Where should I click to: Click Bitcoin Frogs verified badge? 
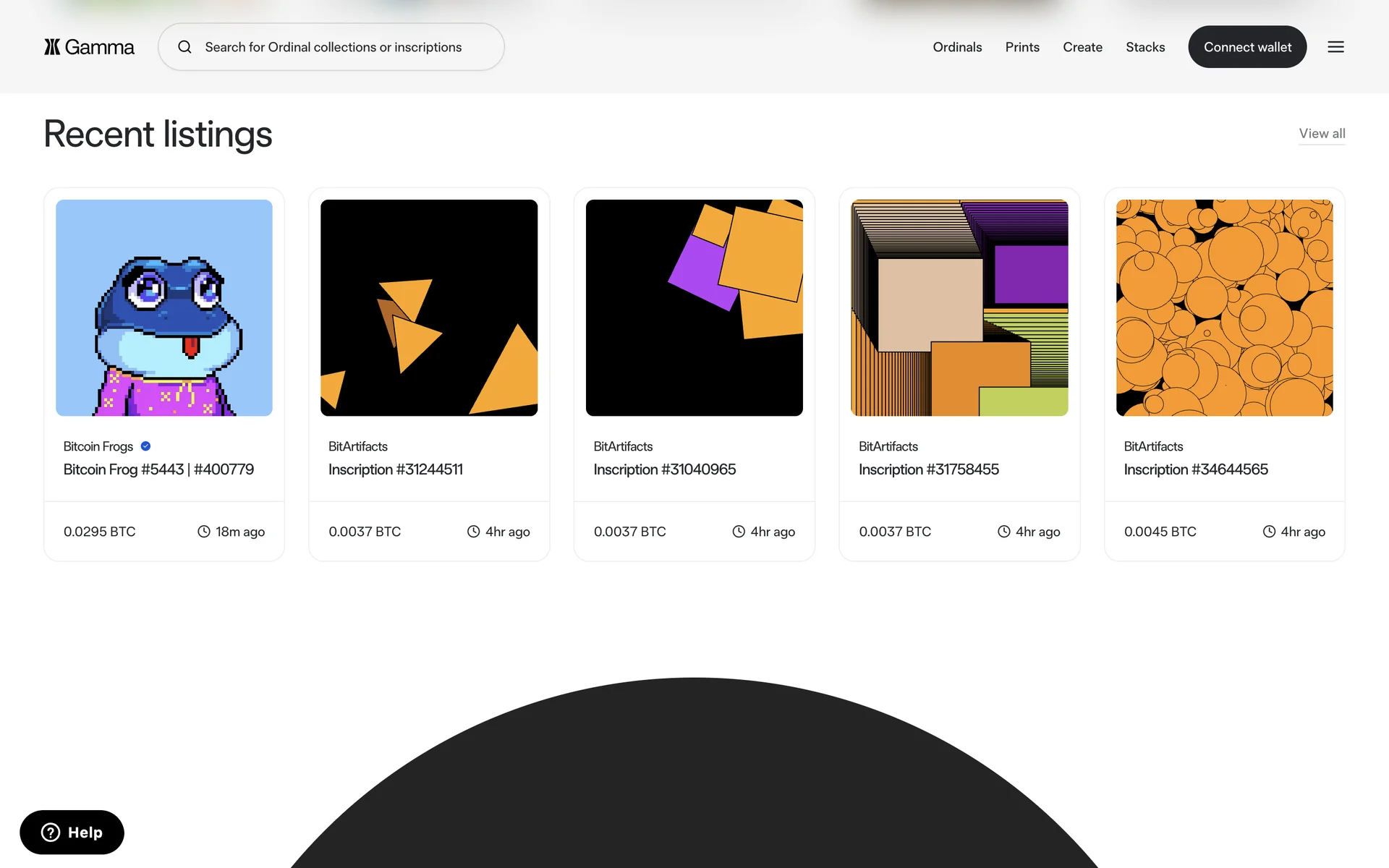click(x=145, y=446)
